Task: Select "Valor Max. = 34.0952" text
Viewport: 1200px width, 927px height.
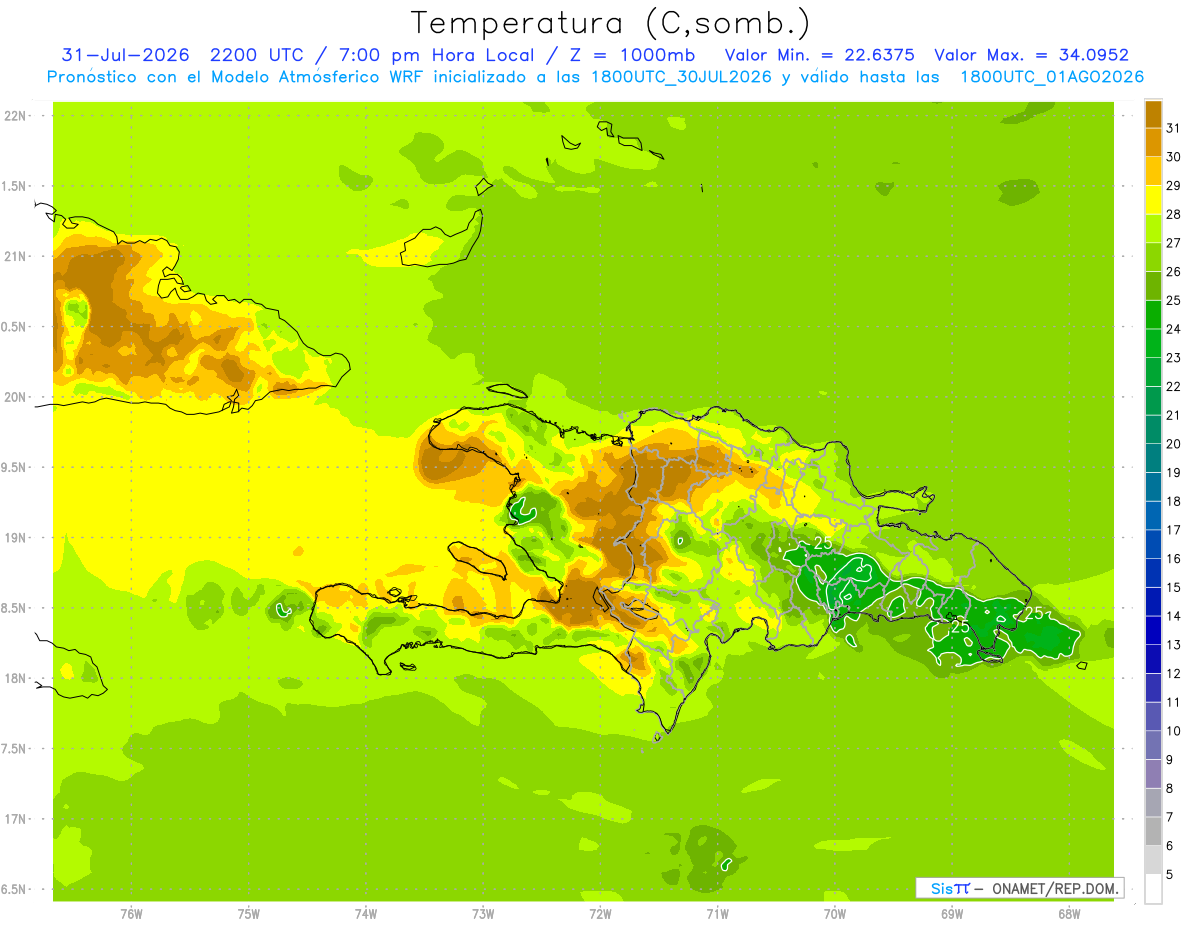Action: pyautogui.click(x=1031, y=55)
